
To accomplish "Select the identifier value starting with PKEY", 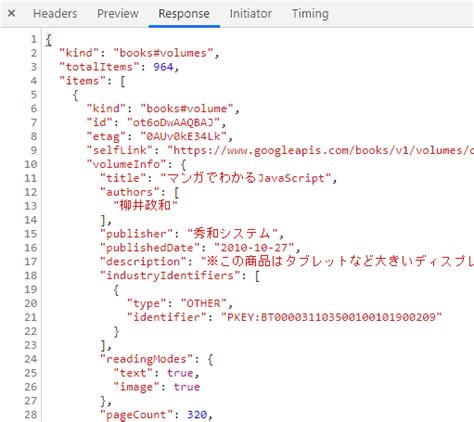I will point(331,317).
